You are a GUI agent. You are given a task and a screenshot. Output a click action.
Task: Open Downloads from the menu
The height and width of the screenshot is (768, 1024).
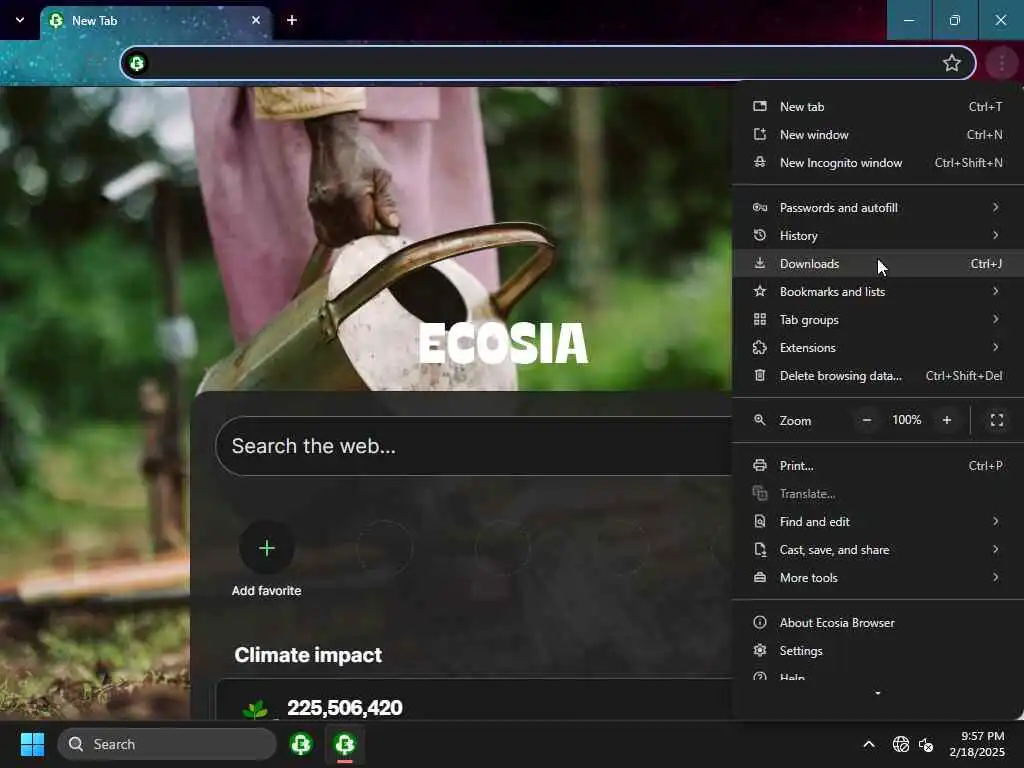pyautogui.click(x=878, y=264)
